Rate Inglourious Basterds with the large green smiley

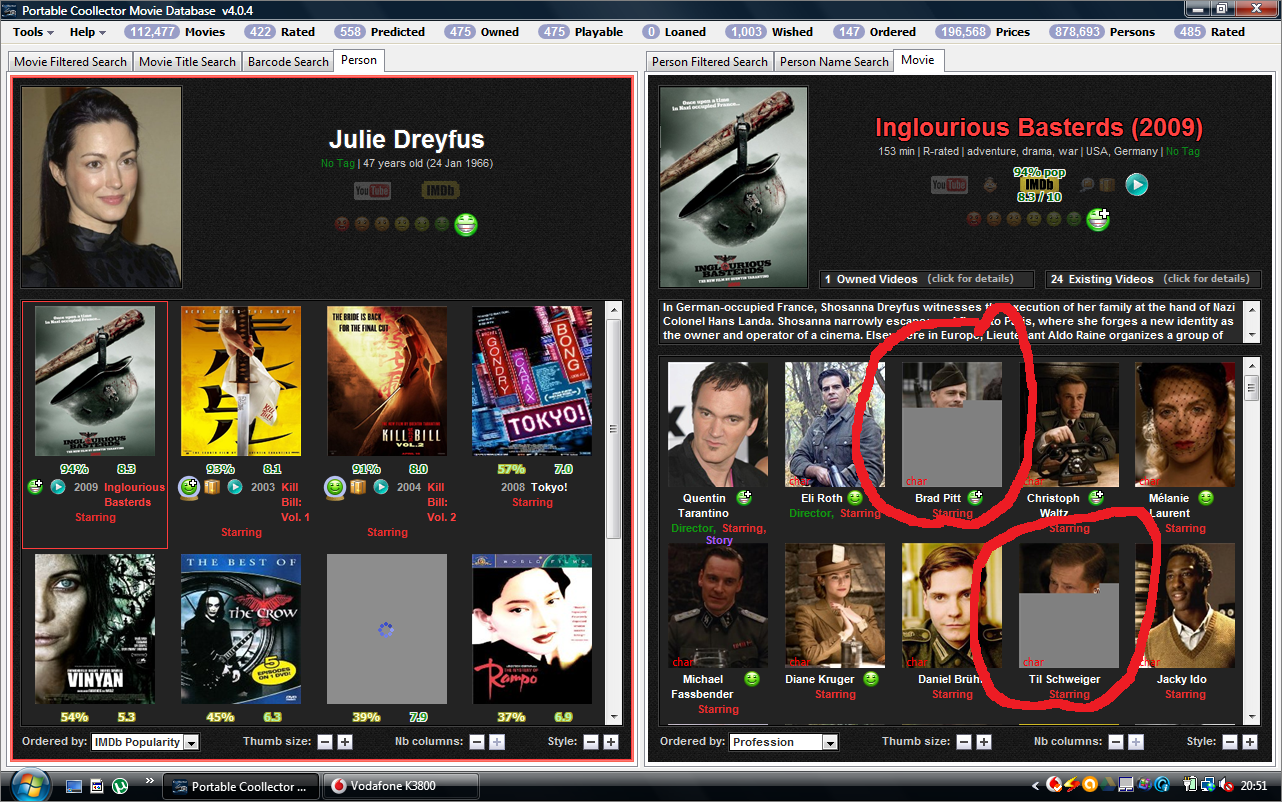[1098, 219]
